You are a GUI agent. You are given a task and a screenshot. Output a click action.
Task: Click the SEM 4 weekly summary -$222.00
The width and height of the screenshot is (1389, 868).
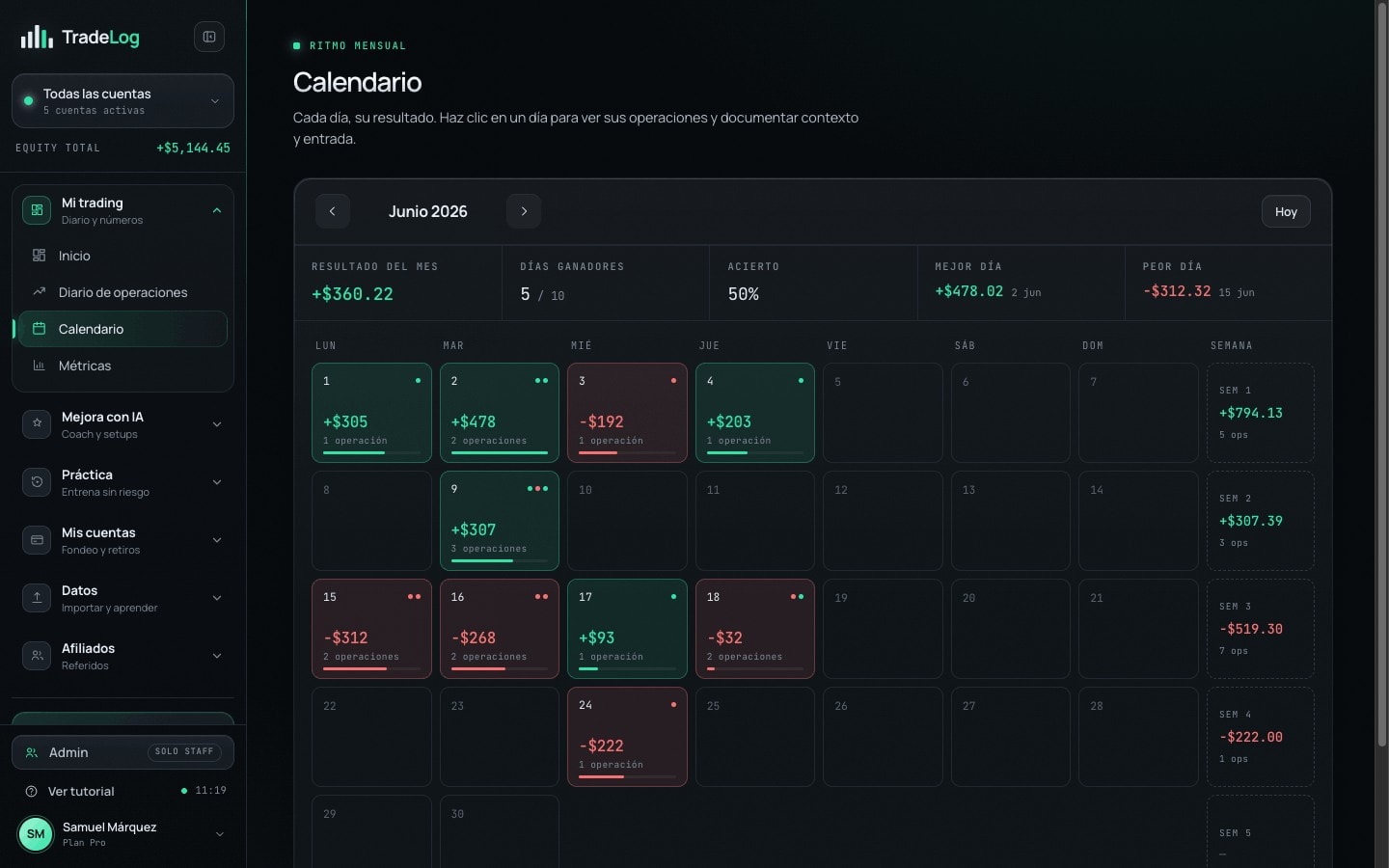[1260, 737]
